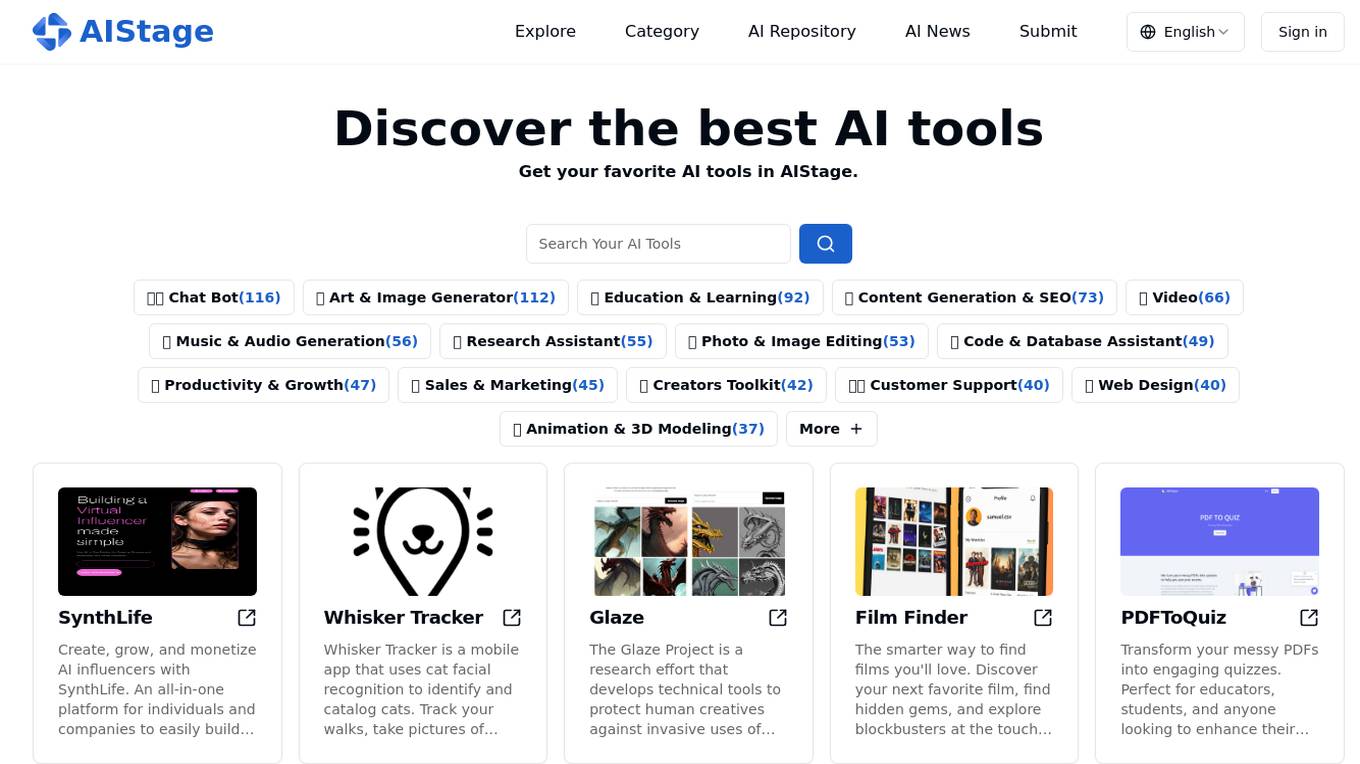
Task: Click the globe language icon
Action: pyautogui.click(x=1148, y=32)
